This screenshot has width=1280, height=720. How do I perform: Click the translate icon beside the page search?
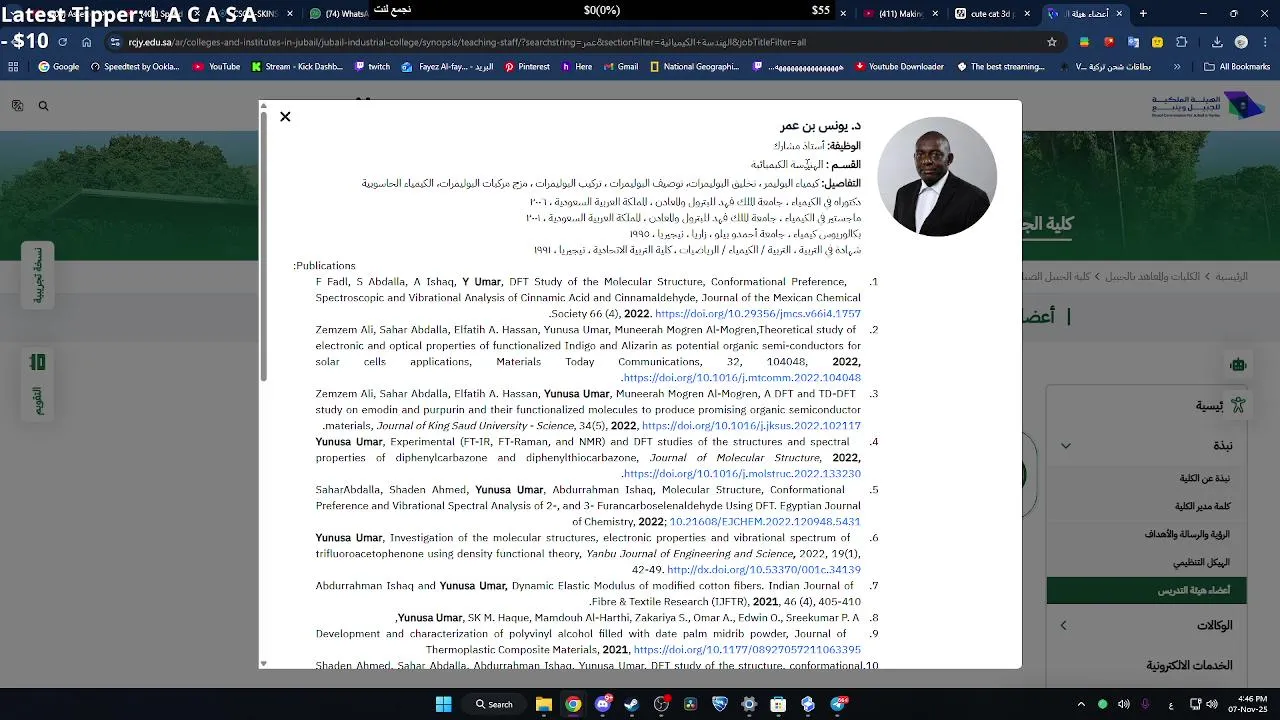point(17,106)
